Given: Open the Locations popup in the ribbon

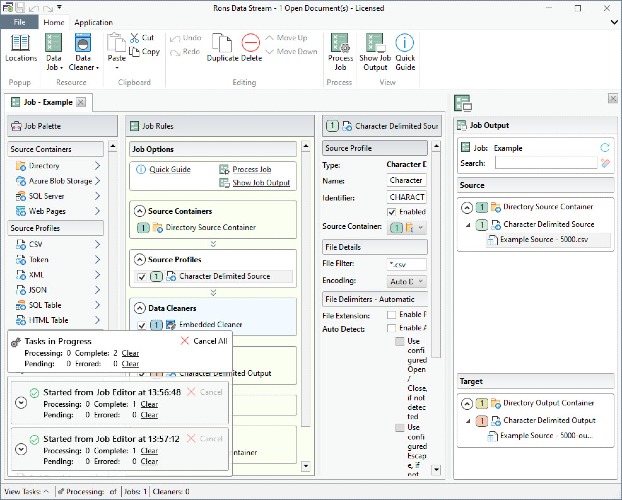Looking at the screenshot, I should (21, 48).
